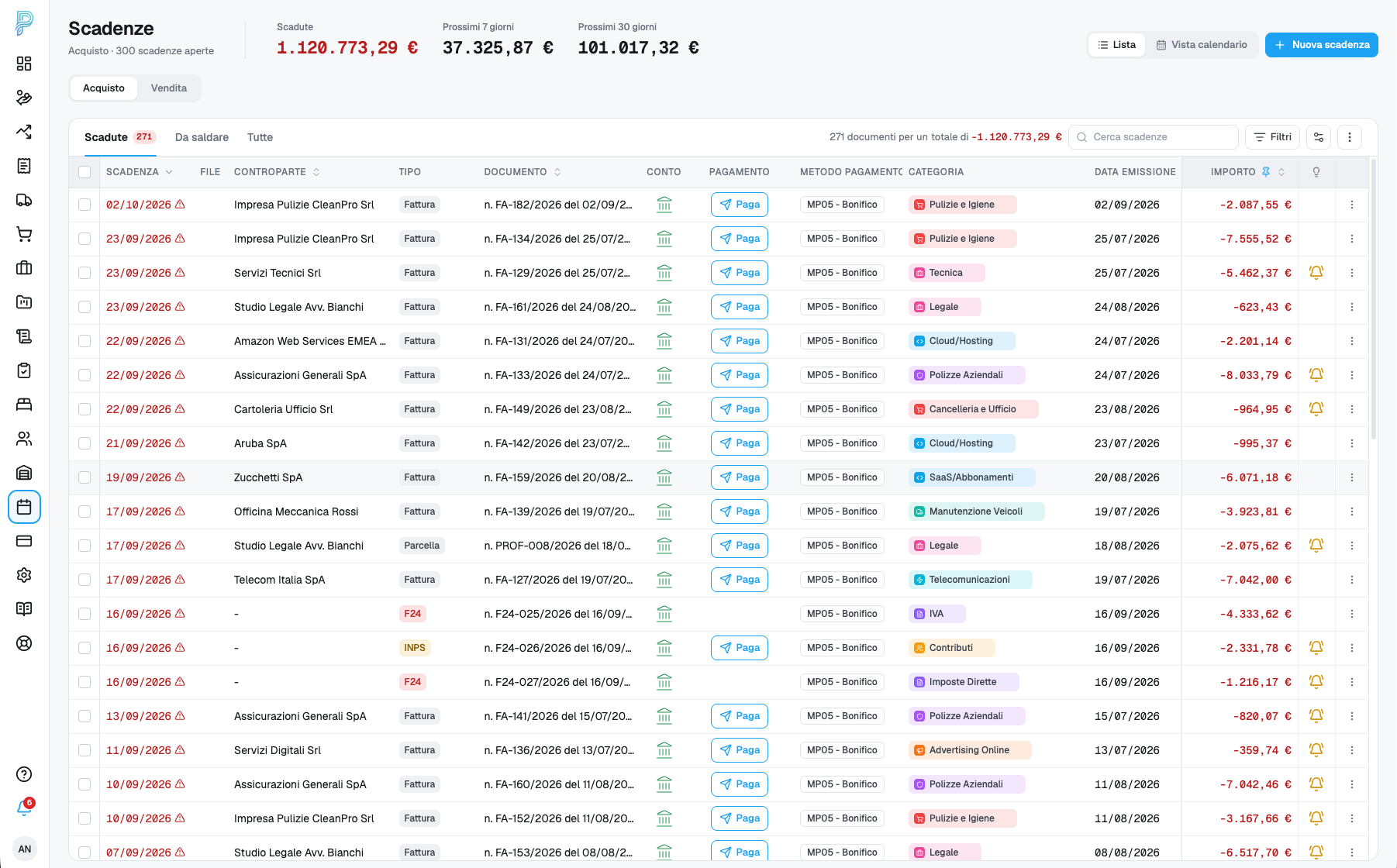The width and height of the screenshot is (1397, 868).
Task: Tick the checkbox for FA-182/2026 row
Action: (85, 205)
